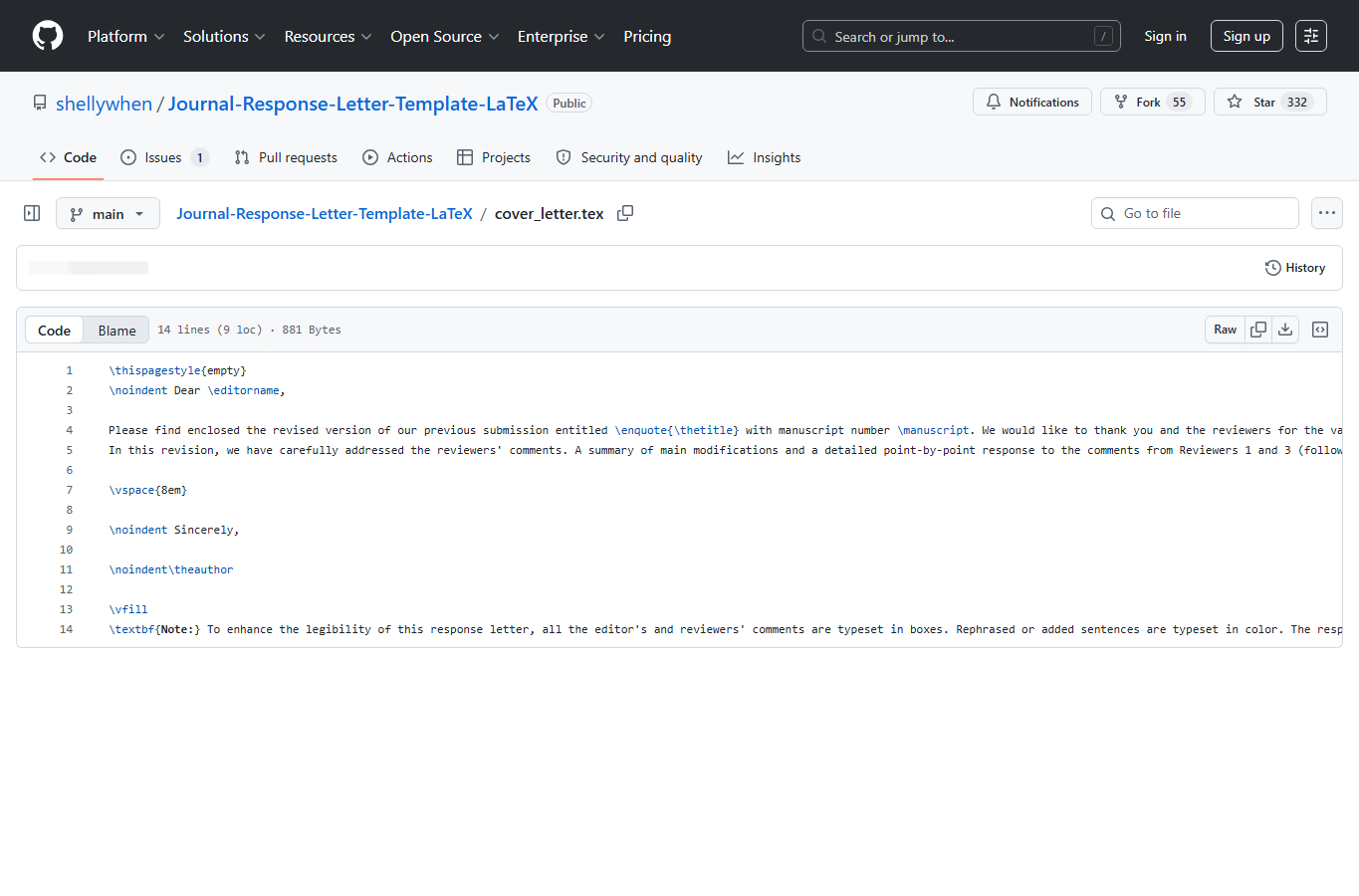Expand the Open Source menu
Image resolution: width=1359 pixels, height=896 pixels.
445,36
